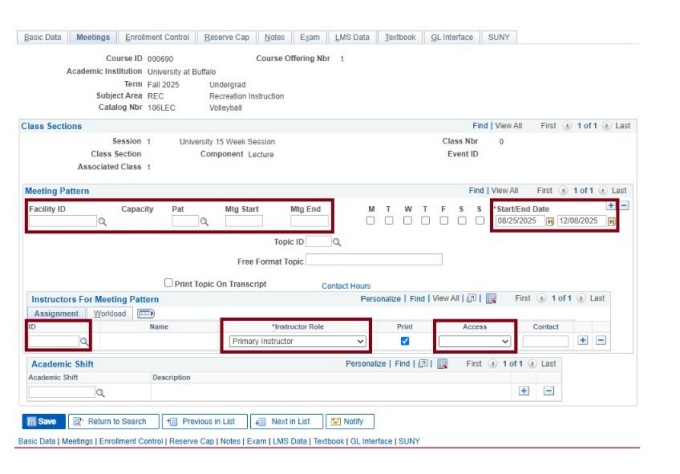Open Instructors grid in new window icon
Screen dimensions: 680x474
[x=472, y=298]
